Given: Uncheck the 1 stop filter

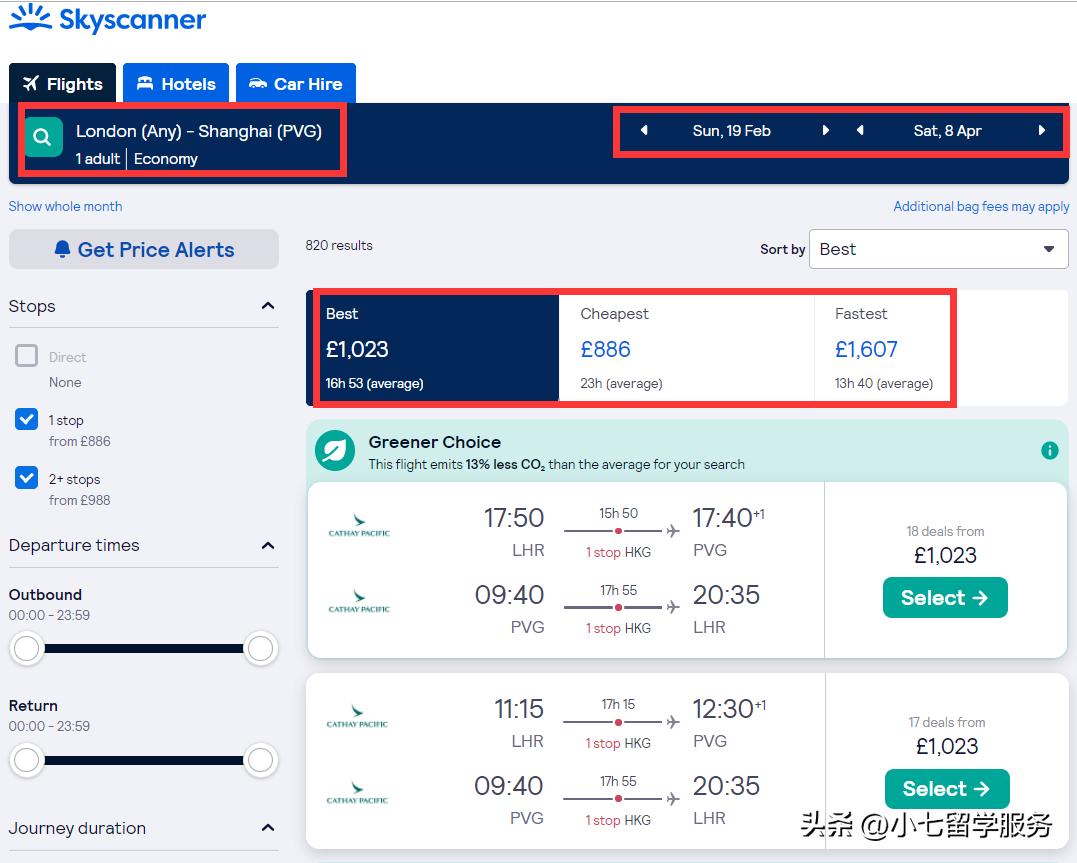Looking at the screenshot, I should pos(27,420).
